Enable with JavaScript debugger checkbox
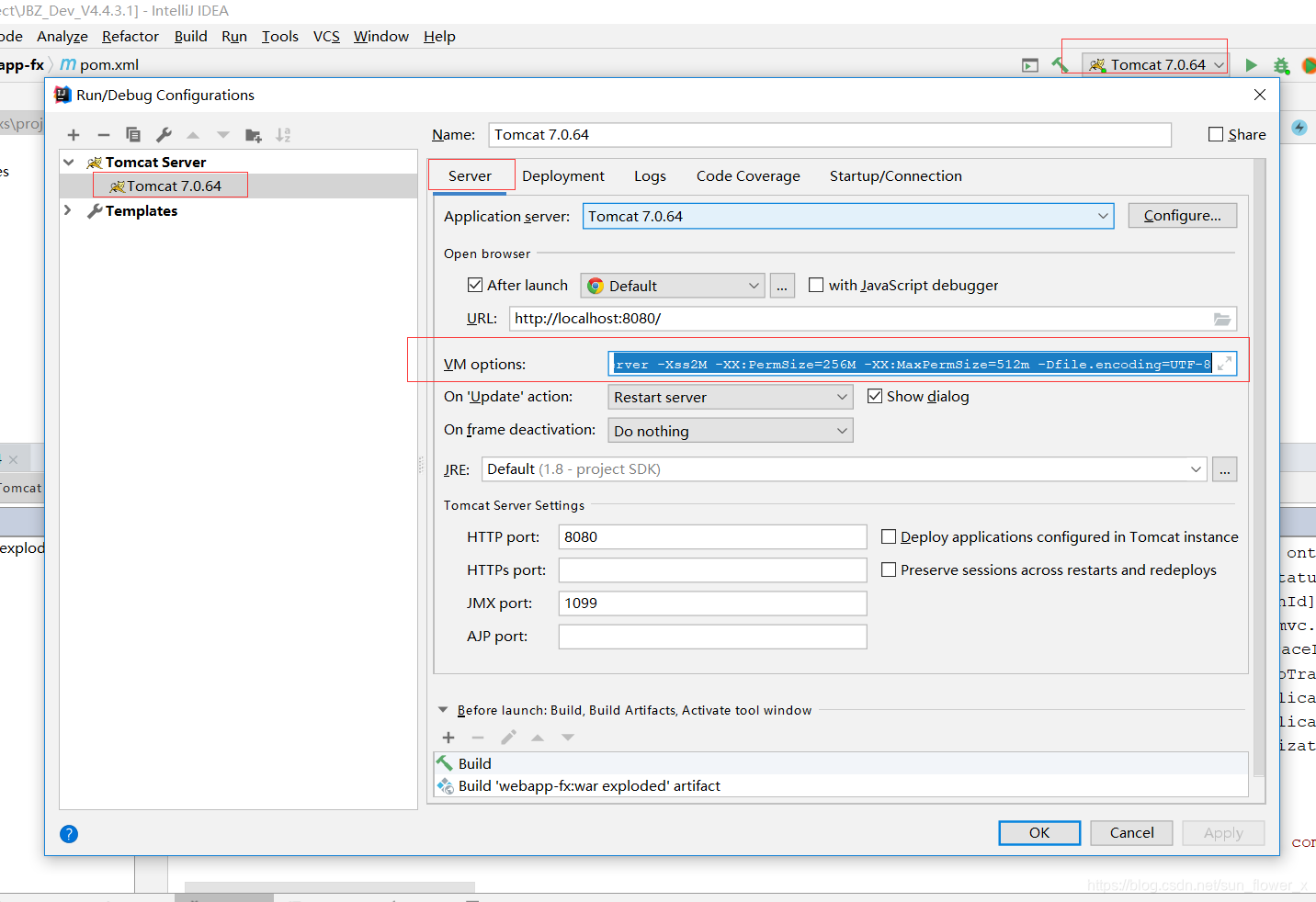Viewport: 1316px width, 902px height. pyautogui.click(x=816, y=285)
